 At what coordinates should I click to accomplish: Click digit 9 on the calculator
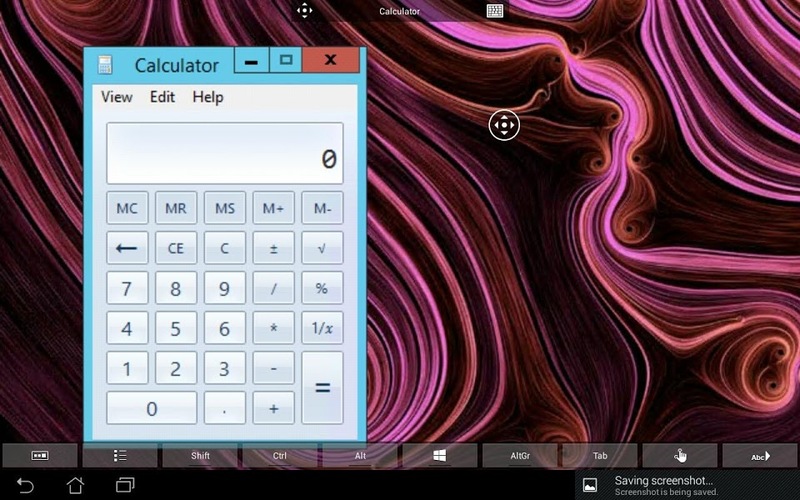tap(224, 288)
